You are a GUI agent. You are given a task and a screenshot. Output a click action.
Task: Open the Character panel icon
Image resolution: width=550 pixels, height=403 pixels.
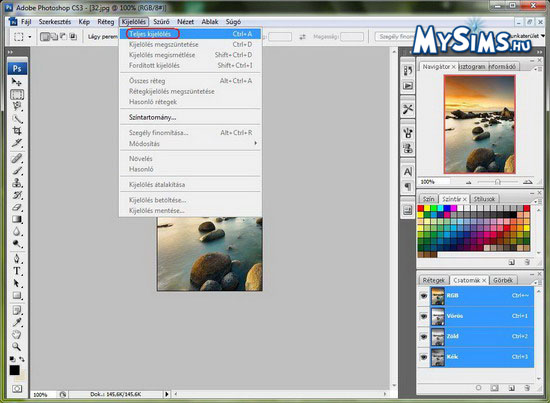[408, 172]
